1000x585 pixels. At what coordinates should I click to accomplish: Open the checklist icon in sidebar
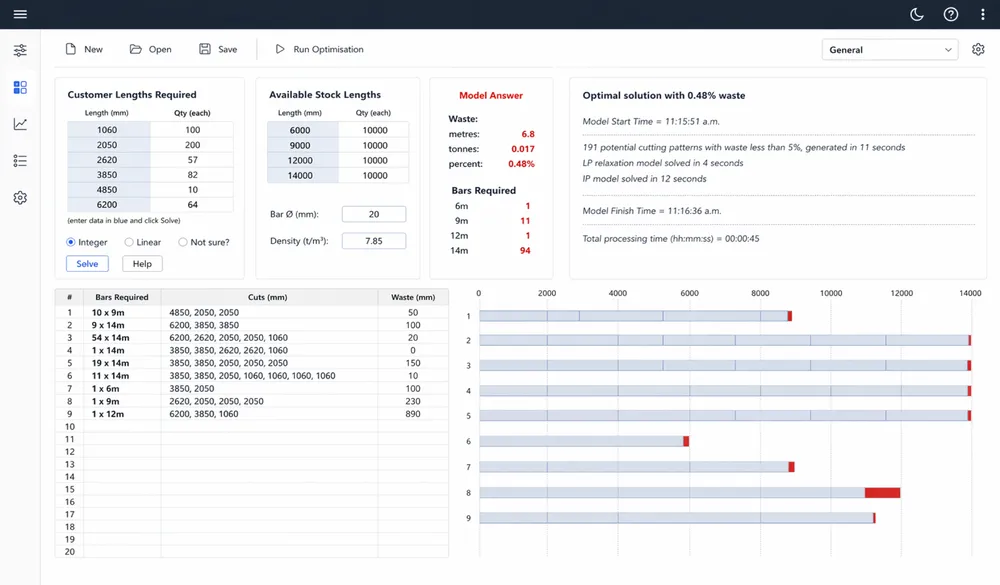coord(20,161)
